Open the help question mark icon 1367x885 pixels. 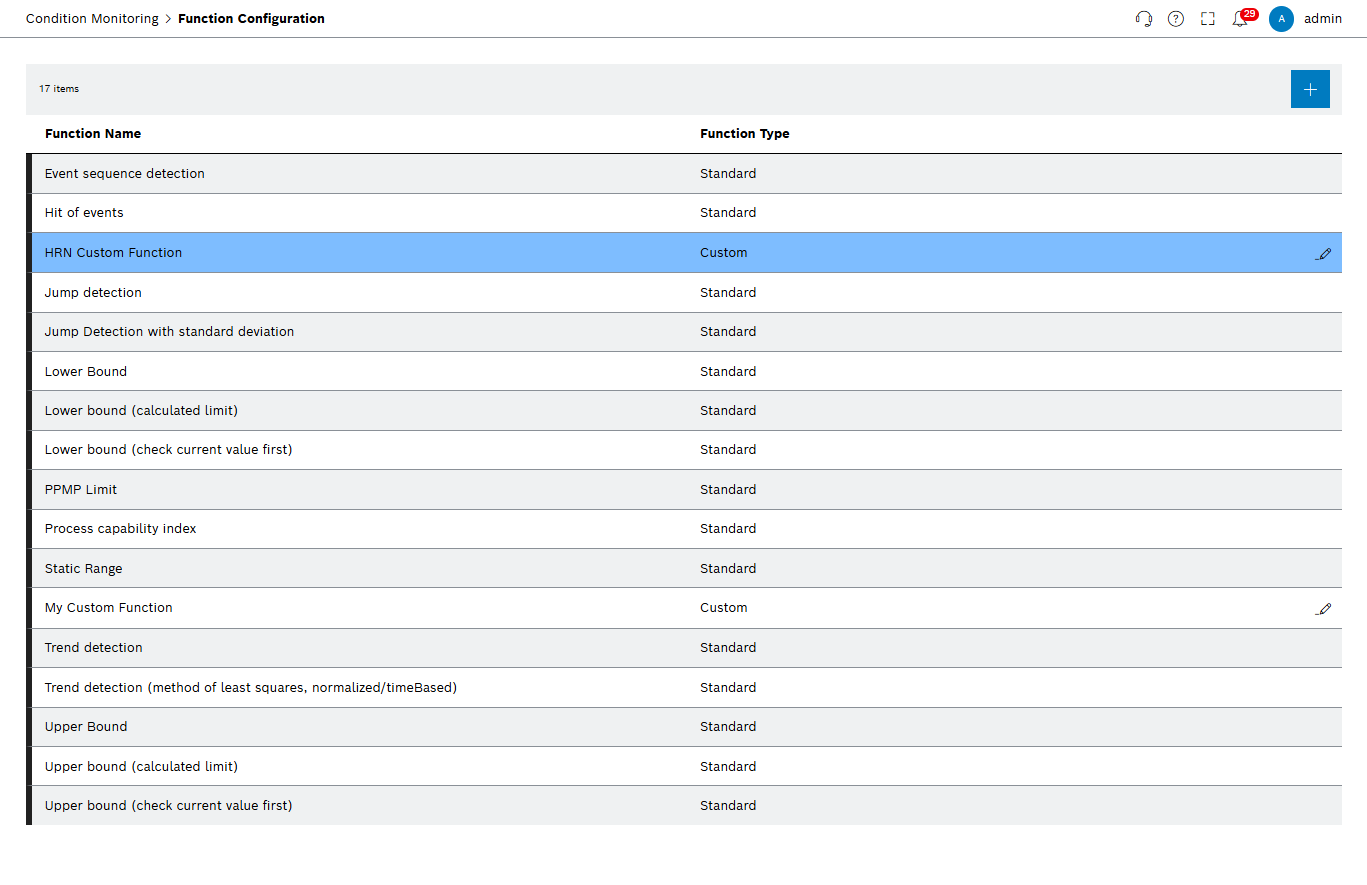click(1175, 18)
